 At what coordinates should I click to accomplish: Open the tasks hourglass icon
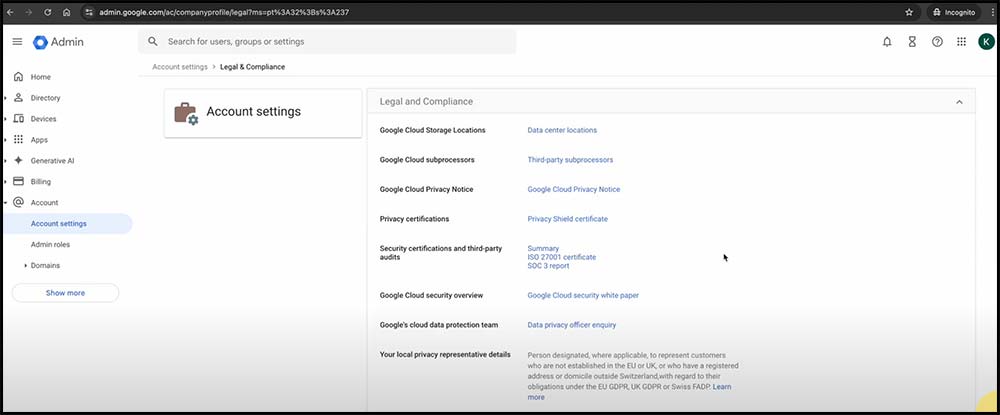912,41
